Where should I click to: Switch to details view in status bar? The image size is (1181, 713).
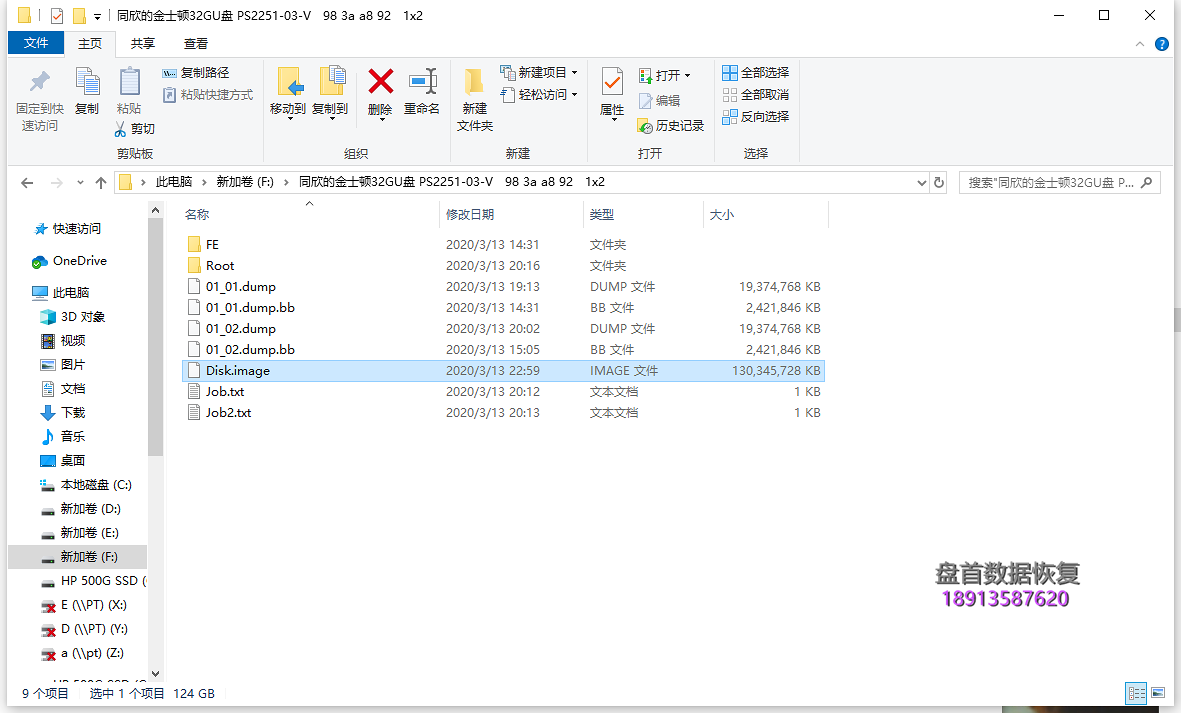point(1135,692)
